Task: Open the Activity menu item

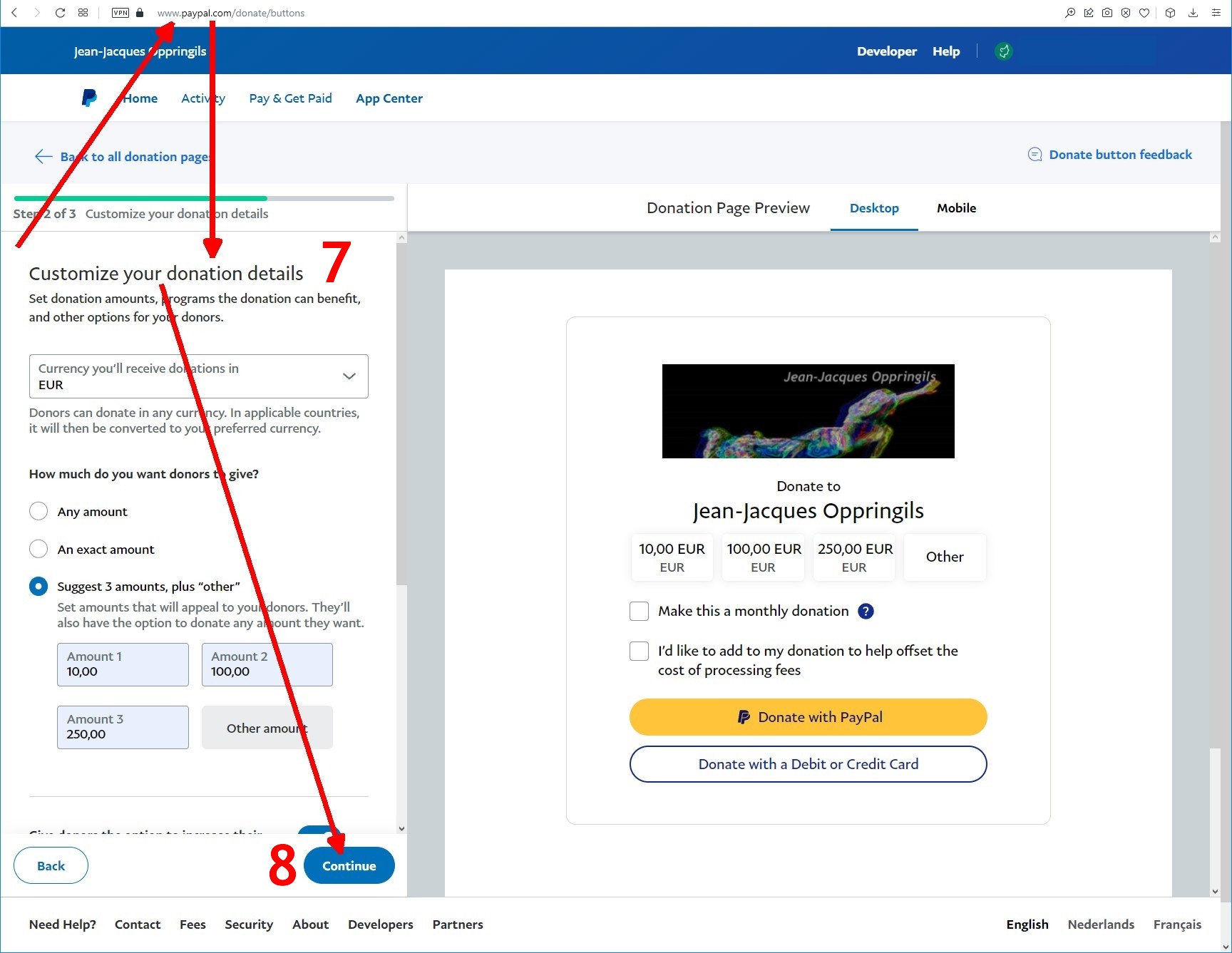Action: coord(203,98)
